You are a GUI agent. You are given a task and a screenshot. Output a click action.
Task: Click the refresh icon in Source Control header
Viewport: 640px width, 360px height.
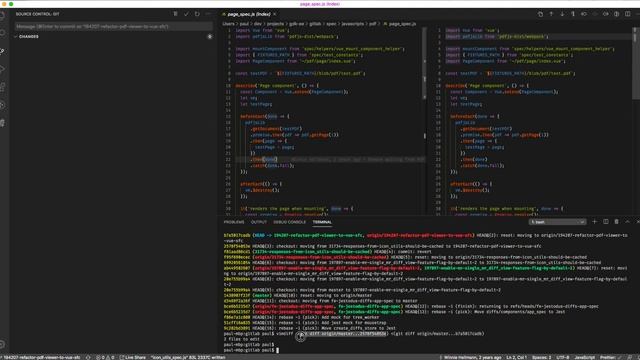point(197,14)
